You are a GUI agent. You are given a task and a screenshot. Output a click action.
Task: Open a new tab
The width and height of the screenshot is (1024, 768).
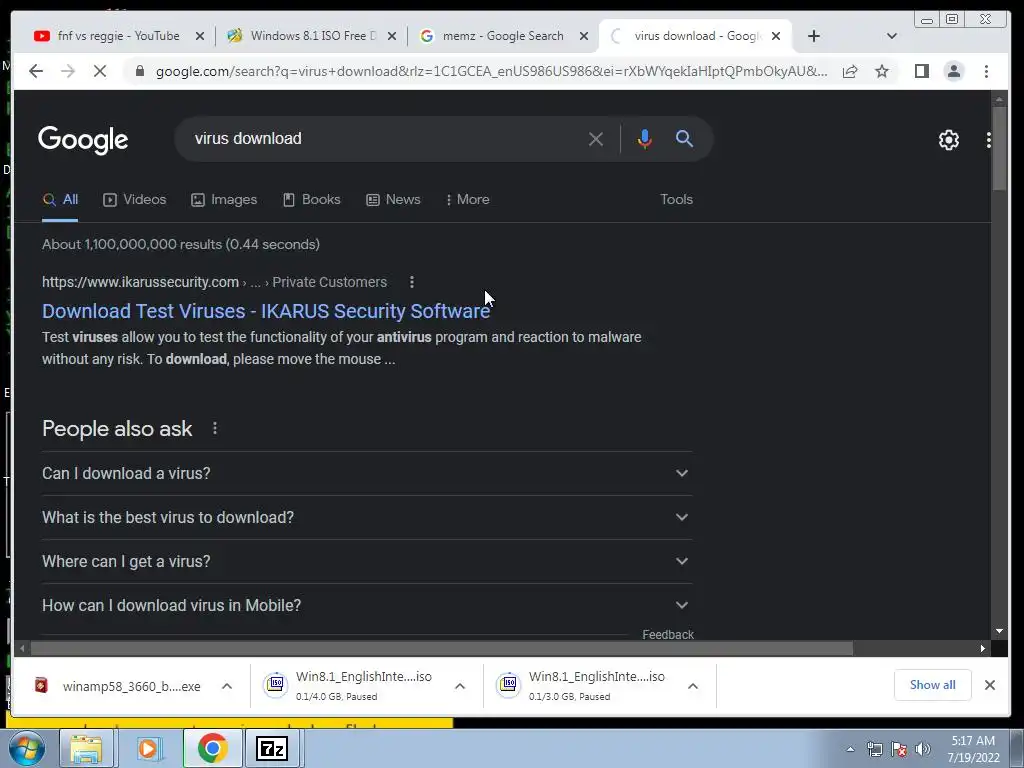pyautogui.click(x=814, y=36)
